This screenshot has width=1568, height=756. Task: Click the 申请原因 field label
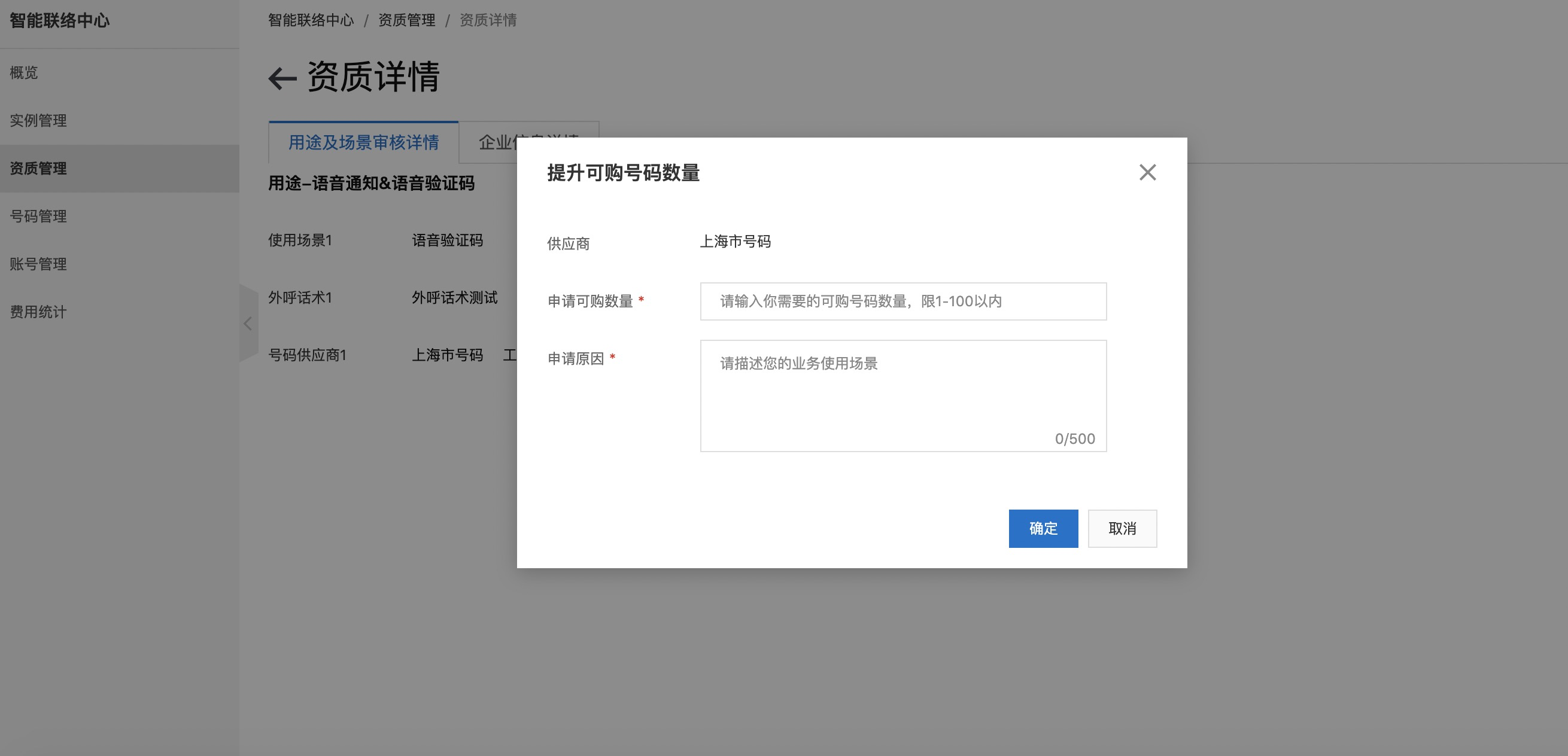pos(575,358)
